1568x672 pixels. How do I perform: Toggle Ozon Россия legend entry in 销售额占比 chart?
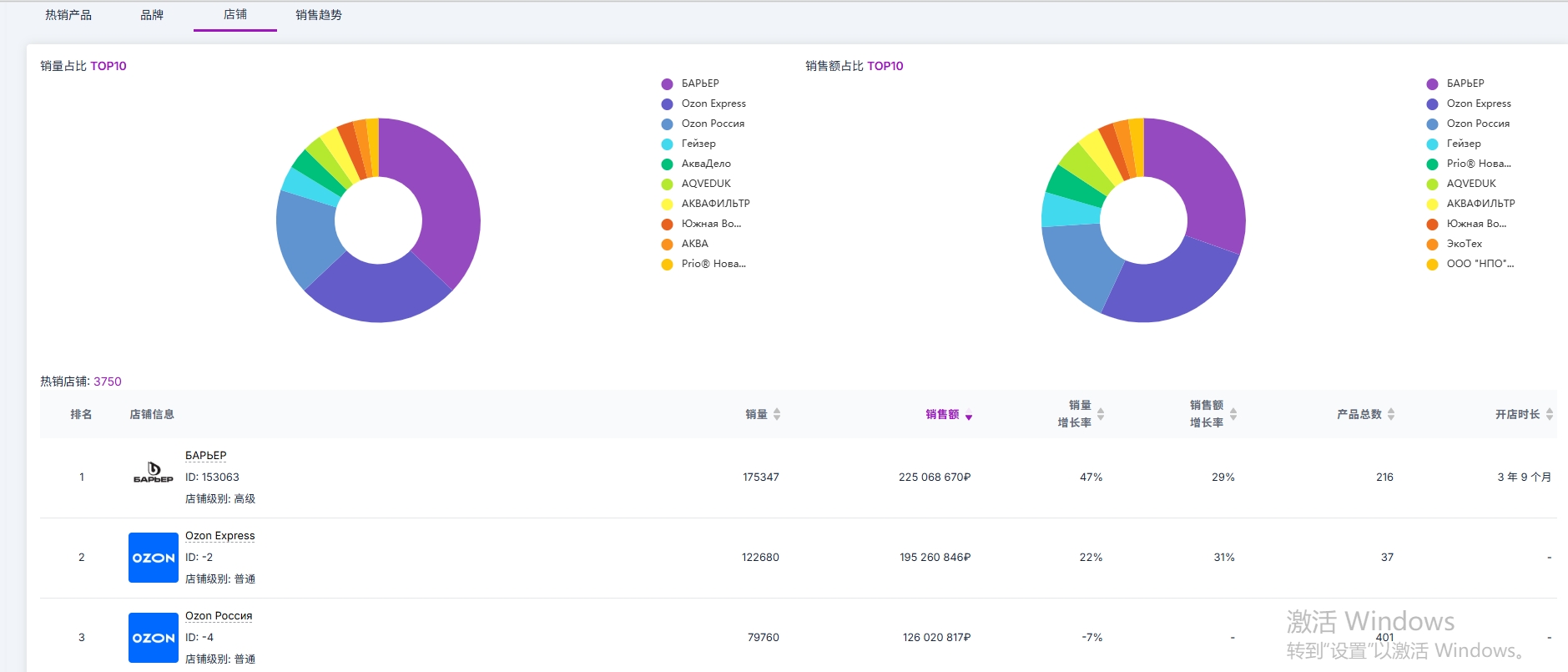1468,124
